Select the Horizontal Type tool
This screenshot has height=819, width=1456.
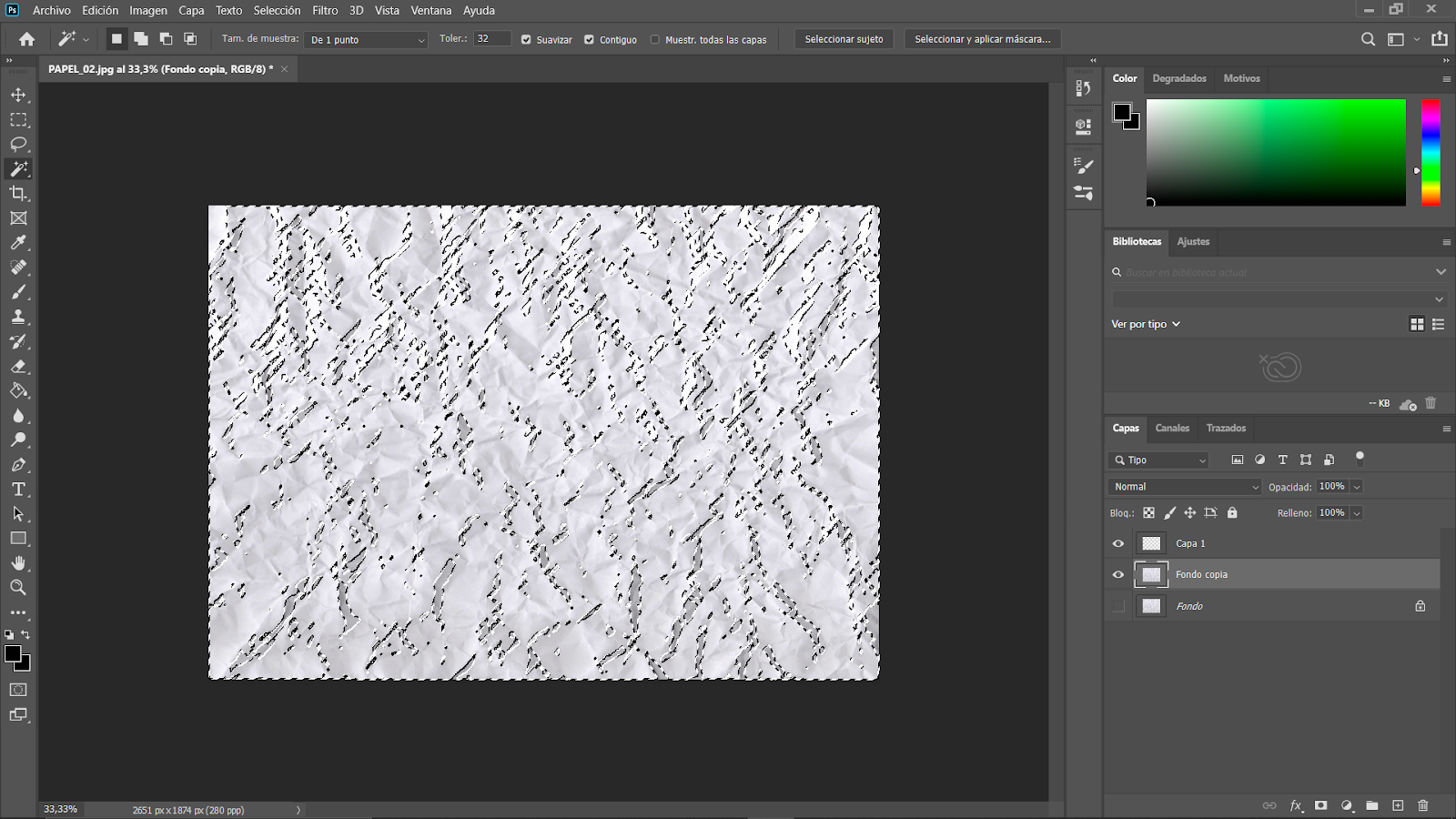[x=18, y=490]
